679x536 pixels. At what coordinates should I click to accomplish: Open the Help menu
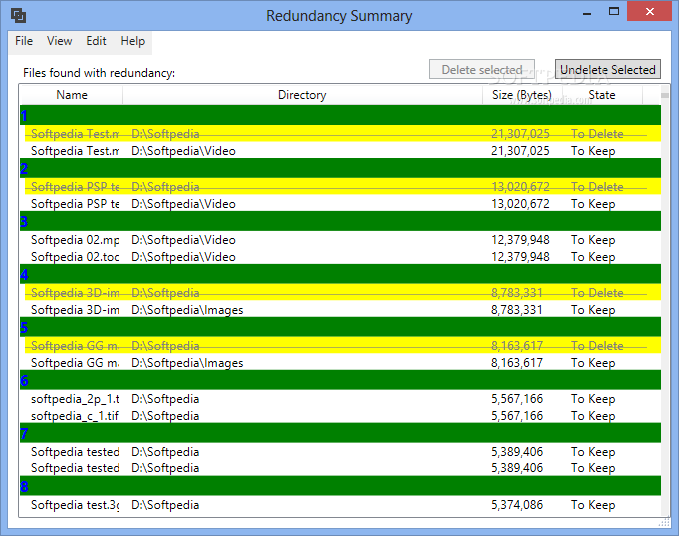click(133, 41)
